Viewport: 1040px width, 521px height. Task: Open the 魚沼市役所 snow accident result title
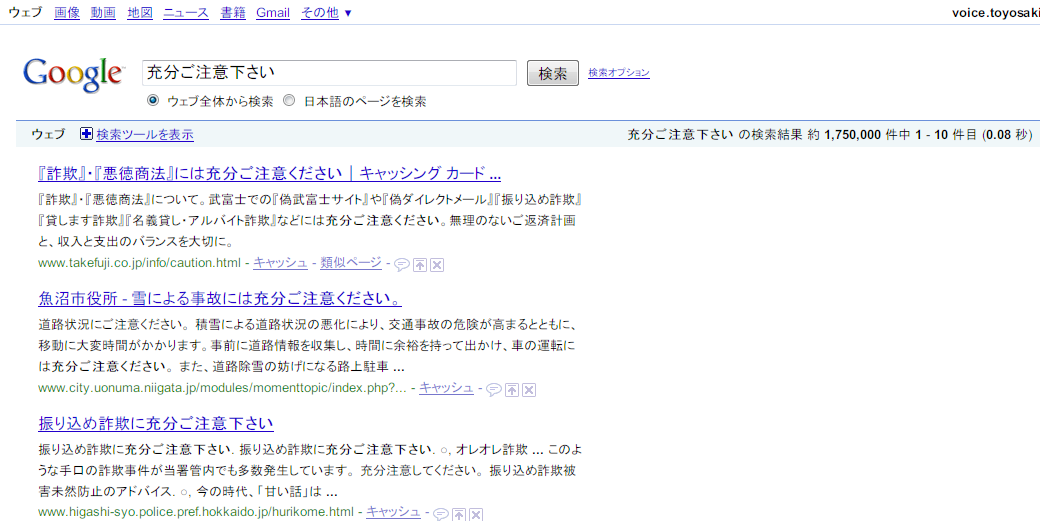click(x=220, y=298)
